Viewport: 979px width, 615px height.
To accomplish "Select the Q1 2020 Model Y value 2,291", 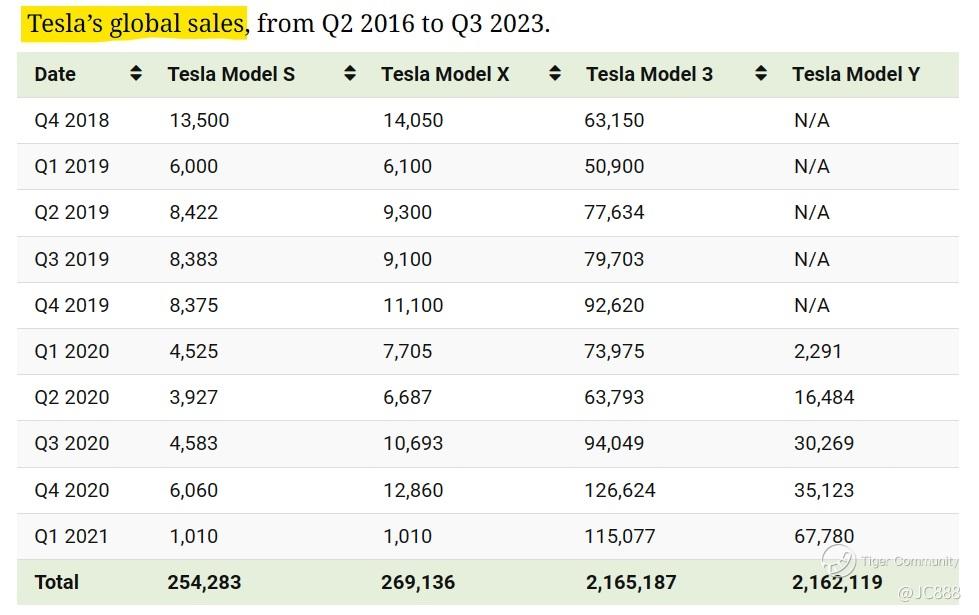I will 818,351.
